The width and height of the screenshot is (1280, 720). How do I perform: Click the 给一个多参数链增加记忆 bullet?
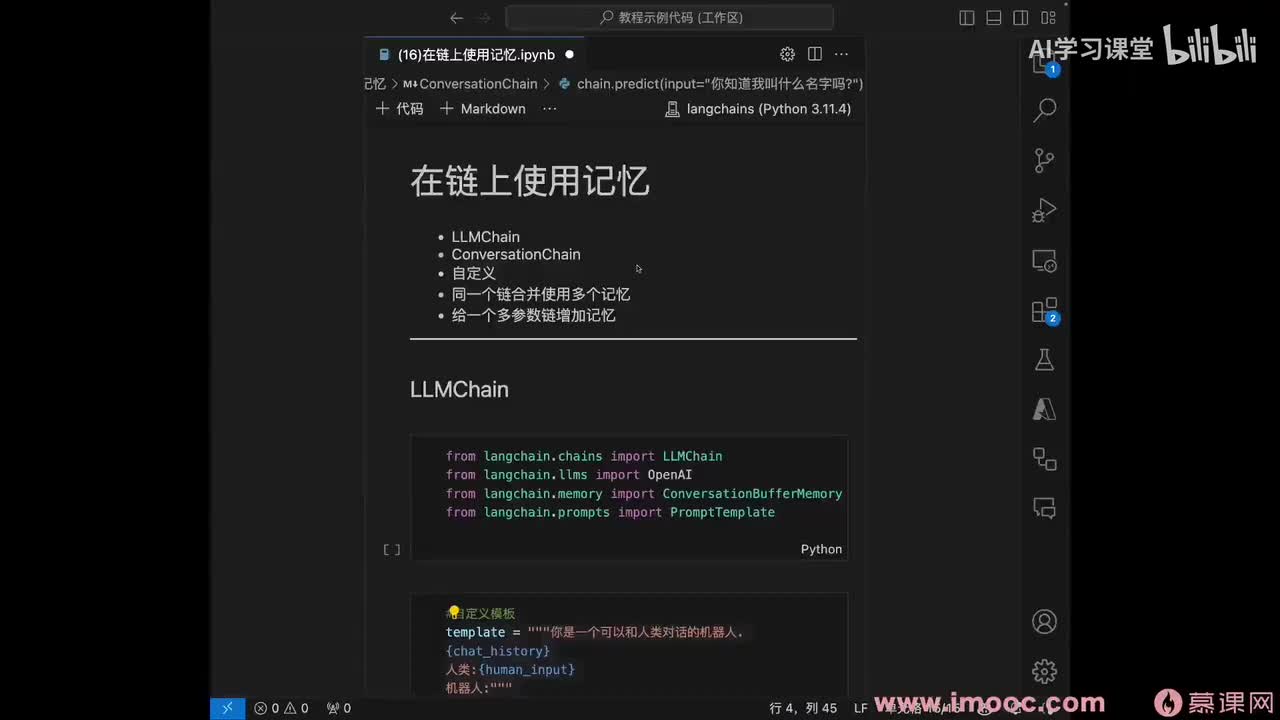point(534,315)
